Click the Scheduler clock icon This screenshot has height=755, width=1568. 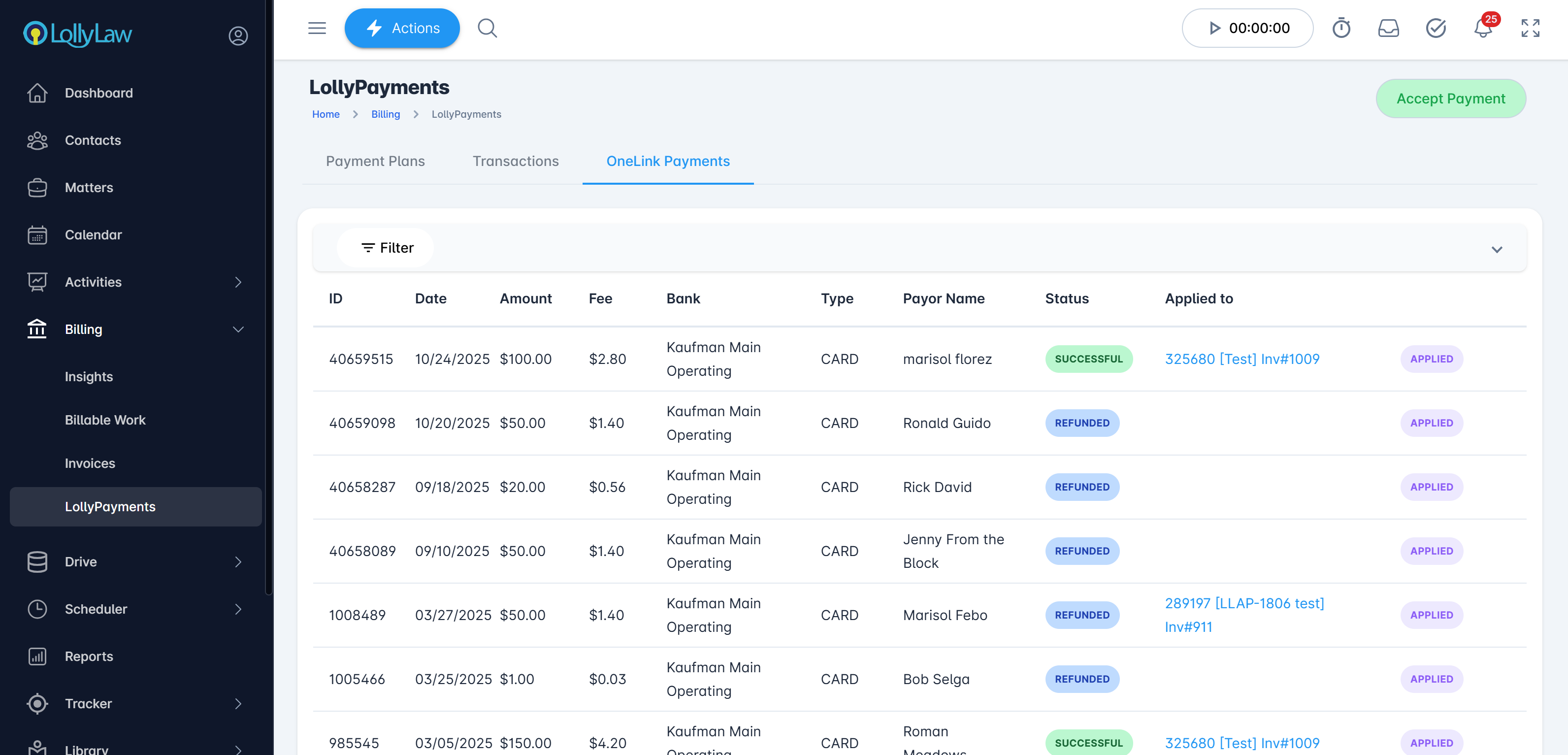(37, 609)
